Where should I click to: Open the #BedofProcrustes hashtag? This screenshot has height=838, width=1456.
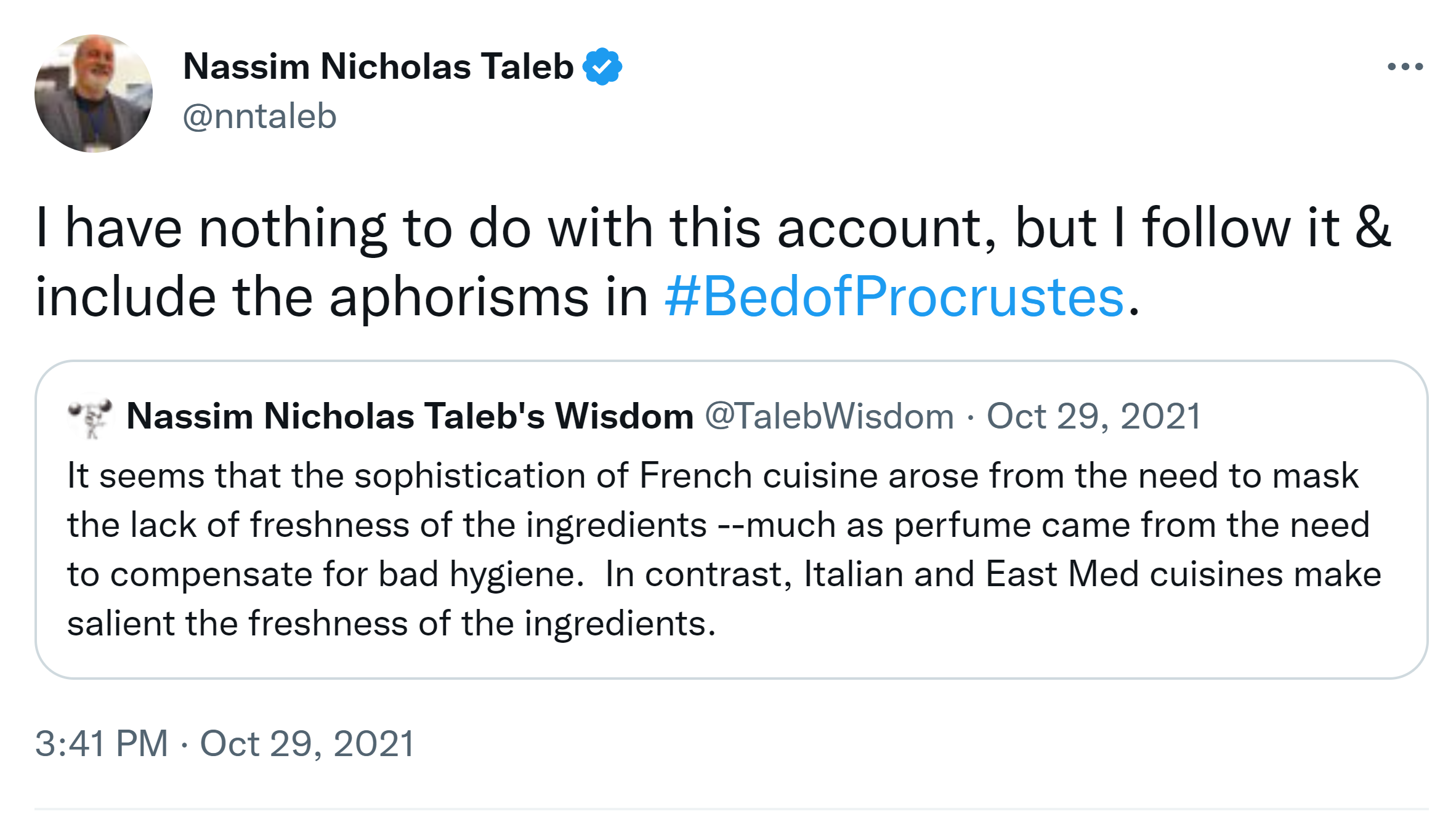pos(894,297)
